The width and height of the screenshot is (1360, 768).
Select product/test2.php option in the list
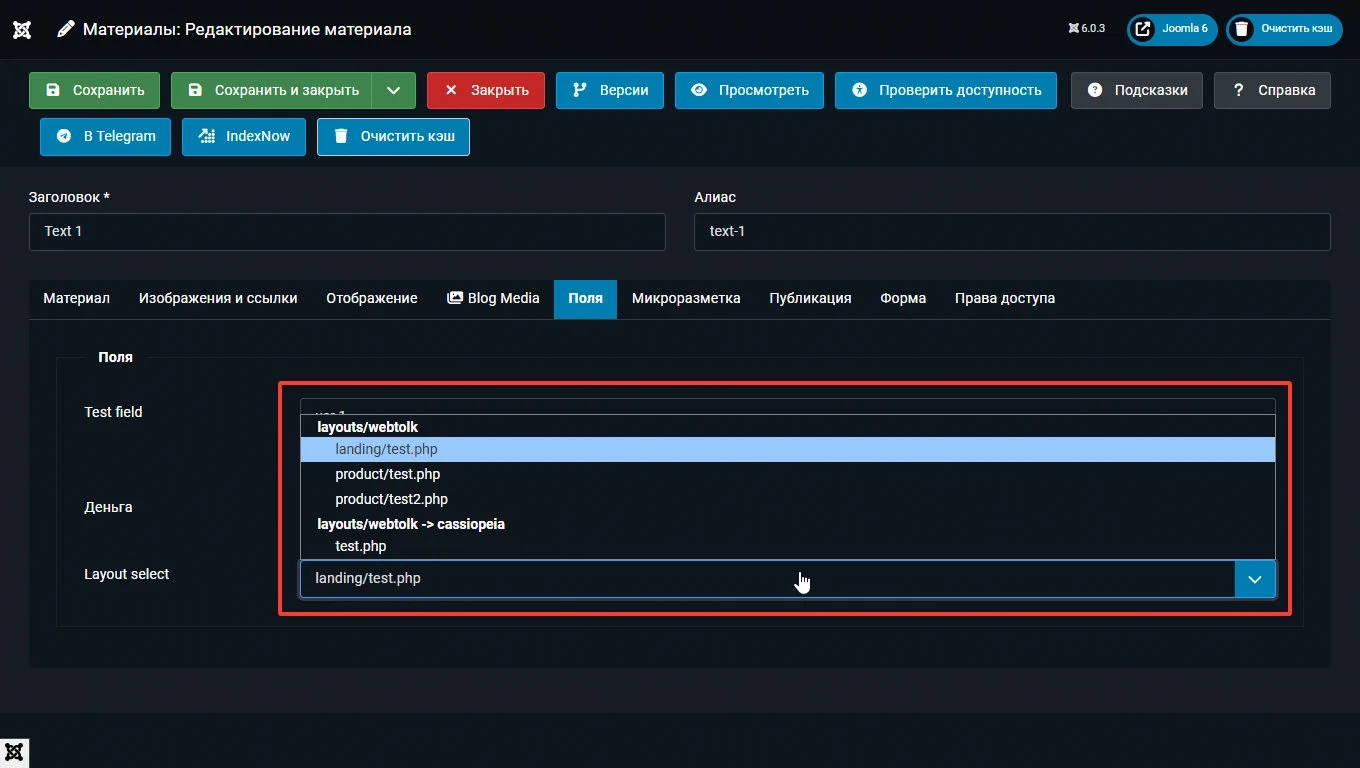(x=392, y=499)
